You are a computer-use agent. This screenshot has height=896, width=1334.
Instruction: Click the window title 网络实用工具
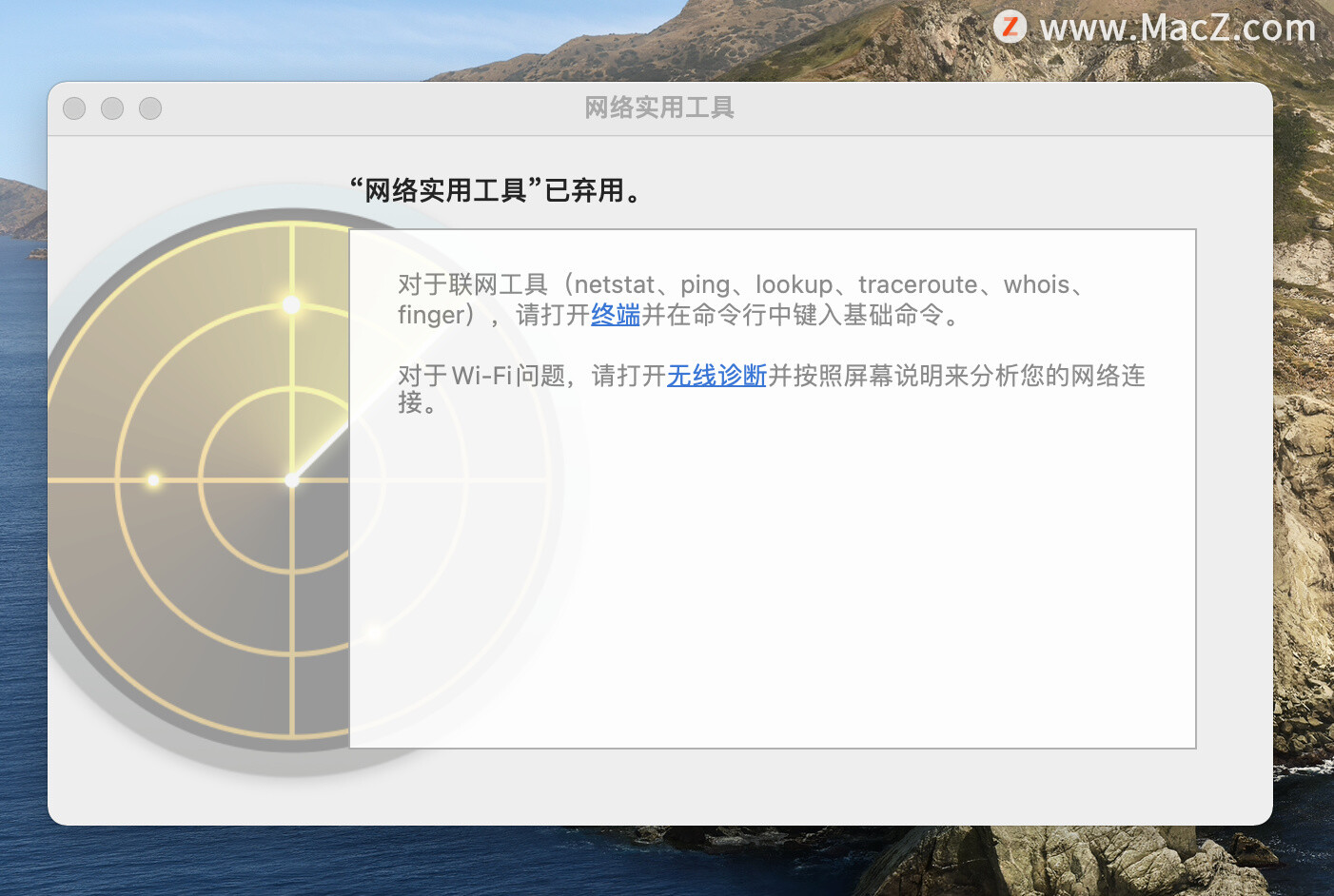pos(659,107)
